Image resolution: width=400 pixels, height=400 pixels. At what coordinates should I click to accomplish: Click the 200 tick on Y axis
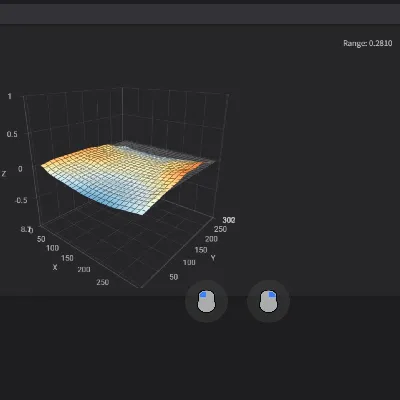[x=211, y=239]
